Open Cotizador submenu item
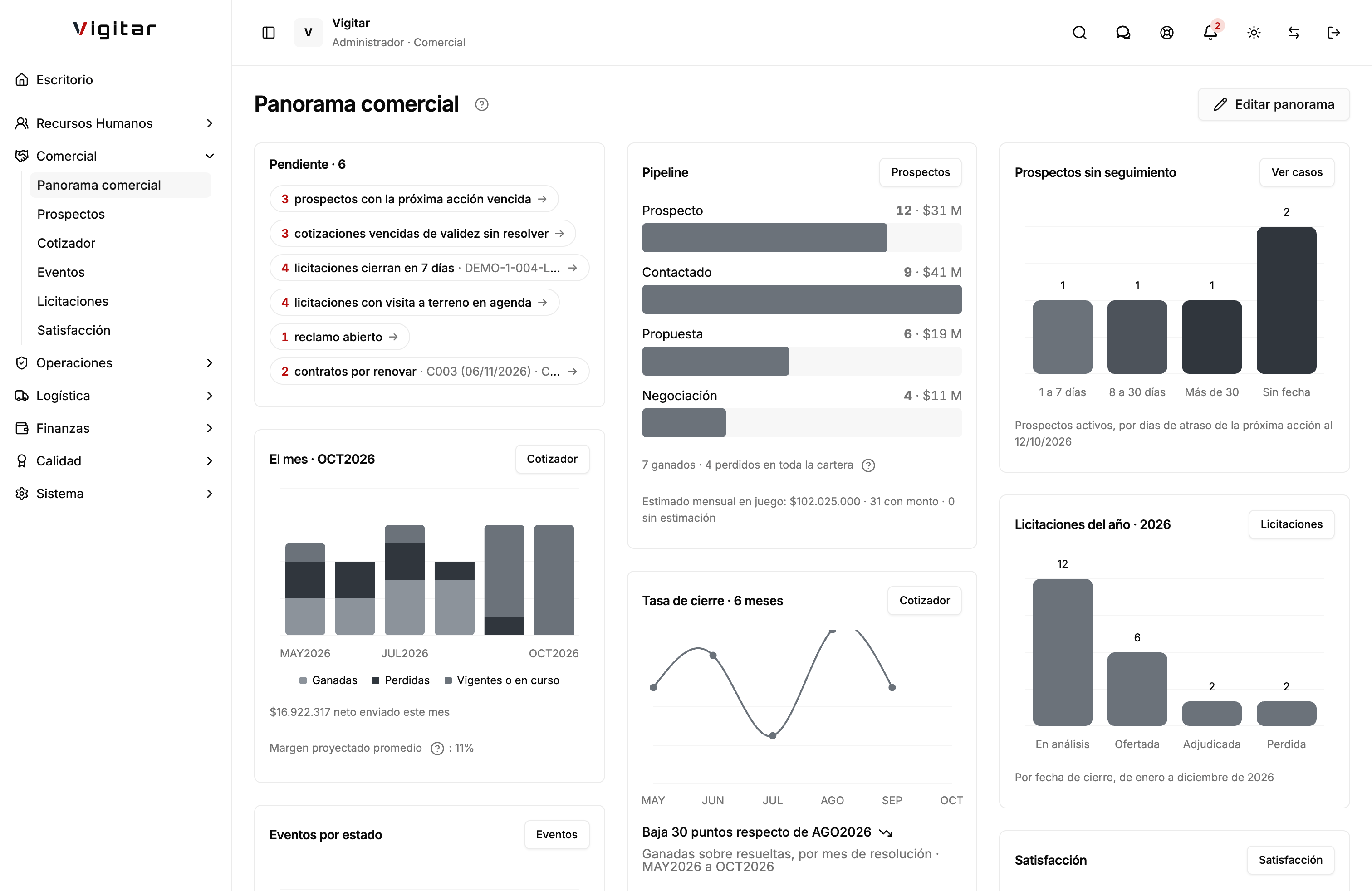The height and width of the screenshot is (891, 1372). pos(121,243)
